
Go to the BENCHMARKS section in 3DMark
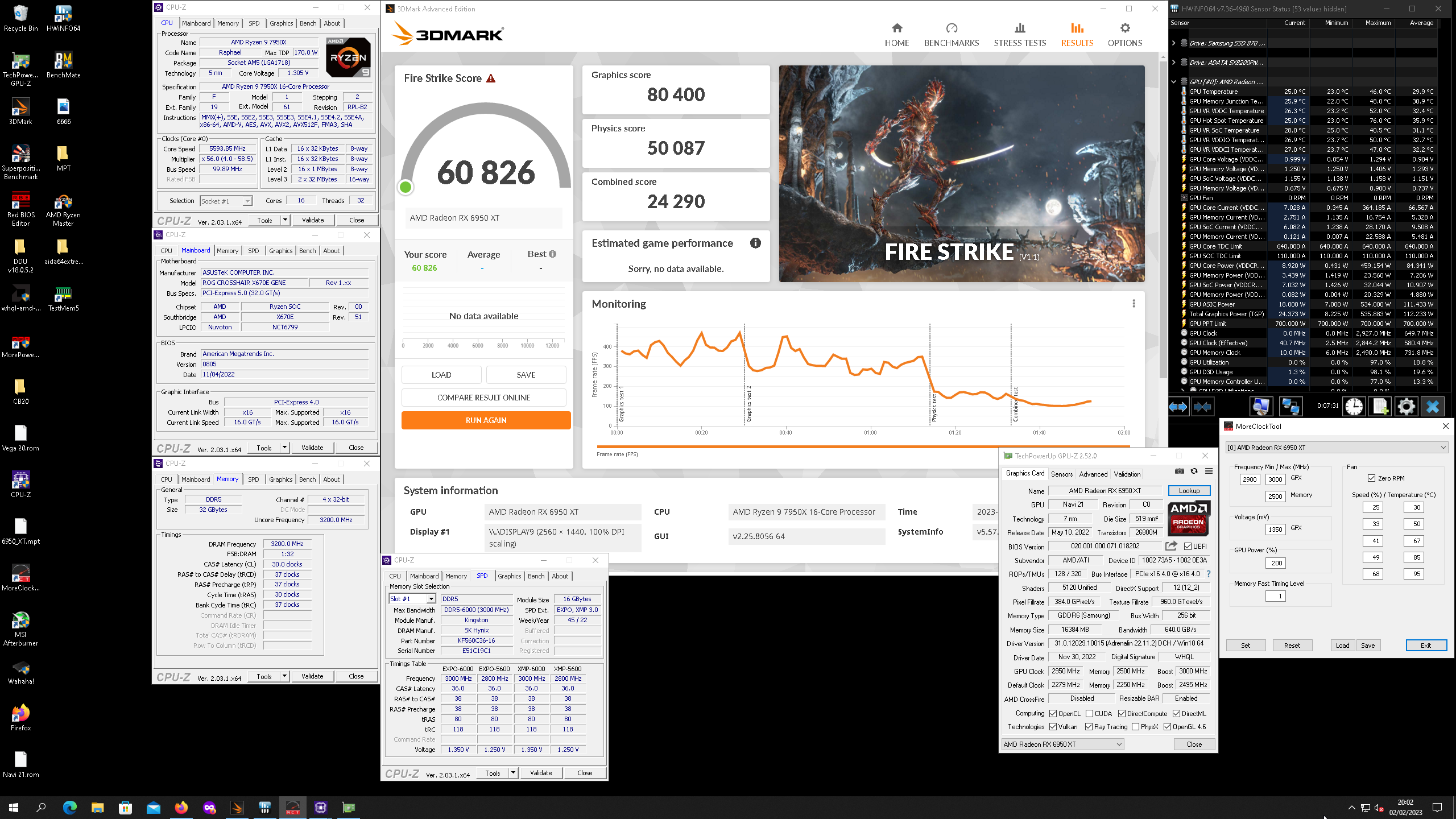tap(952, 35)
